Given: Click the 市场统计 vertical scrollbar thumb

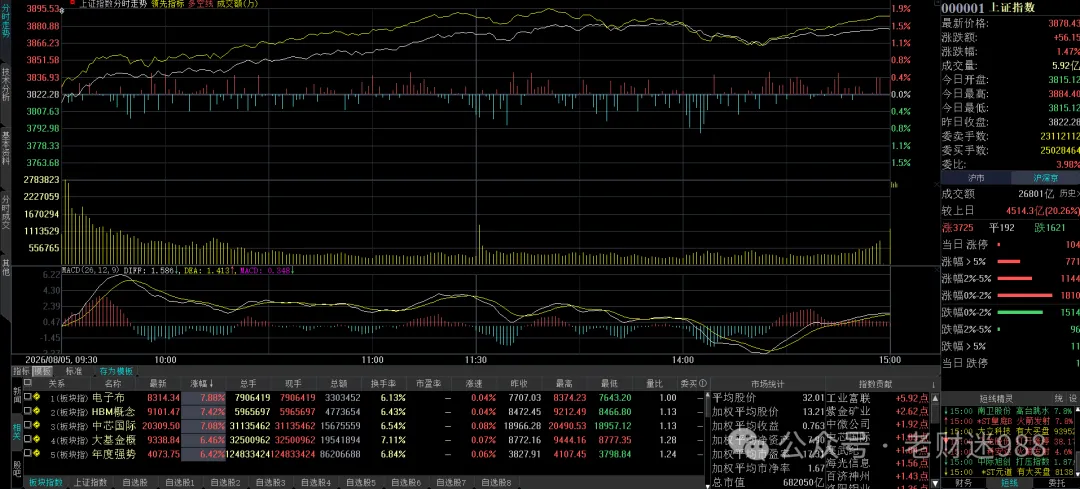Looking at the screenshot, I should tap(707, 408).
